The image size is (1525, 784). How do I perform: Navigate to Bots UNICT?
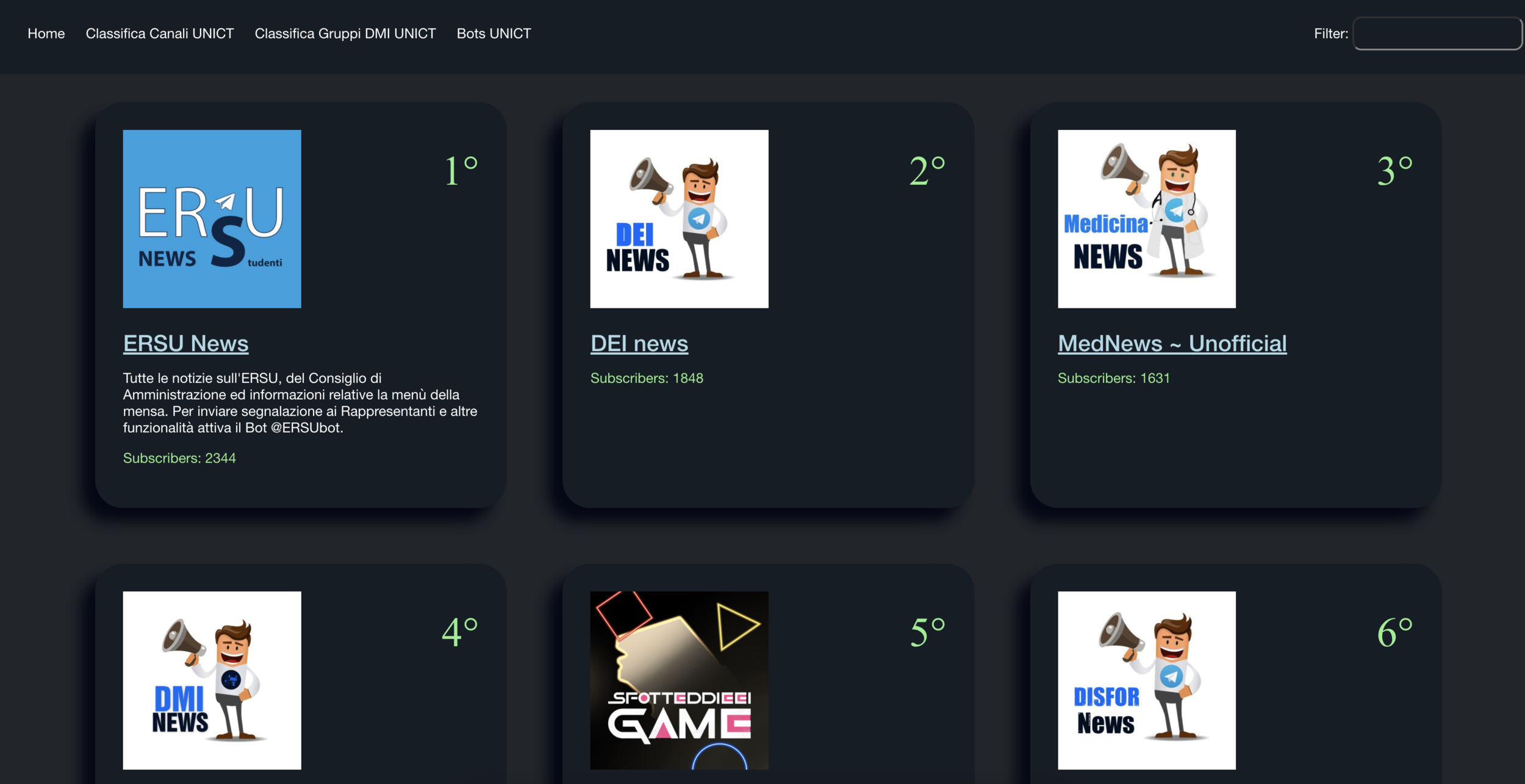pos(493,34)
